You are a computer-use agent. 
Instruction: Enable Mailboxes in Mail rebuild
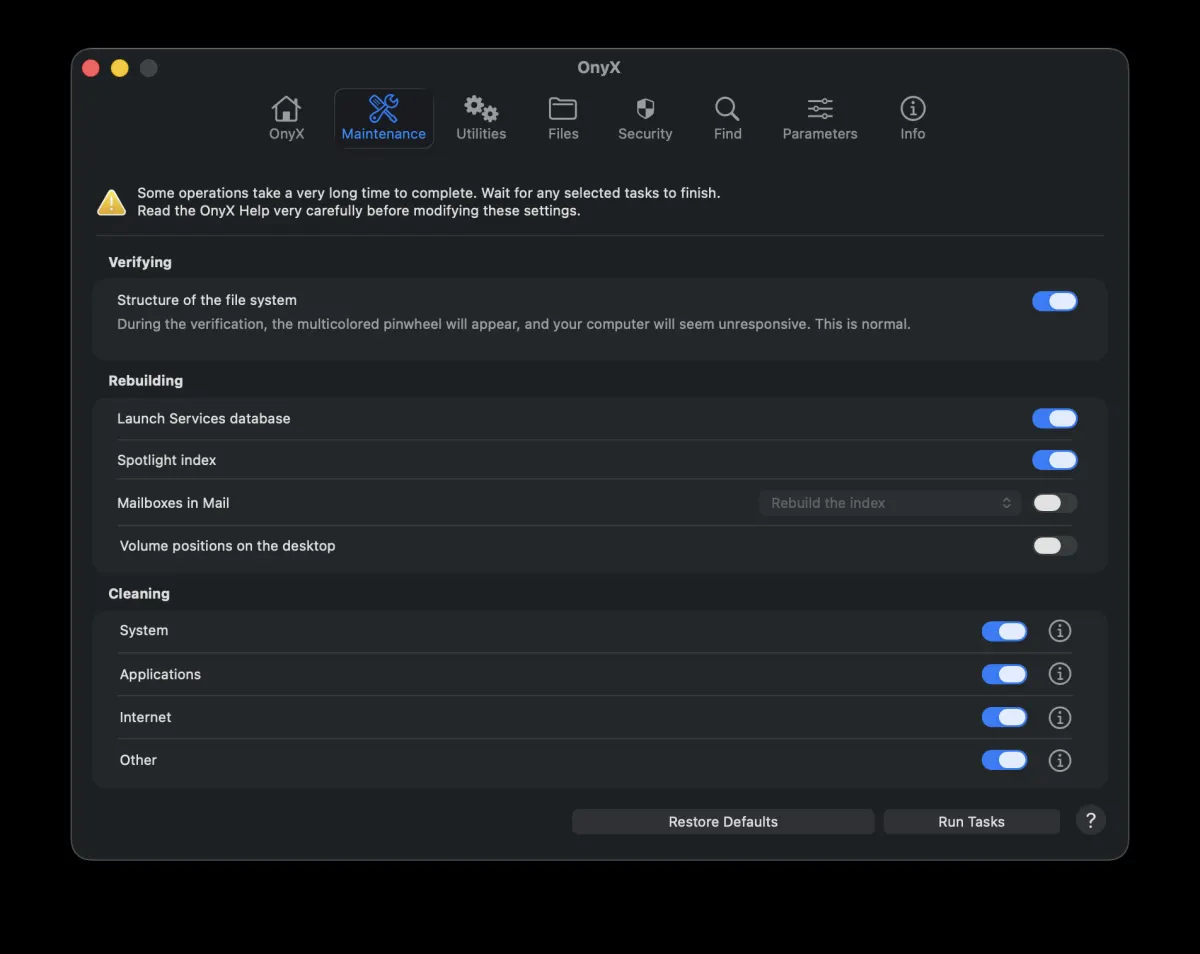[x=1055, y=503]
